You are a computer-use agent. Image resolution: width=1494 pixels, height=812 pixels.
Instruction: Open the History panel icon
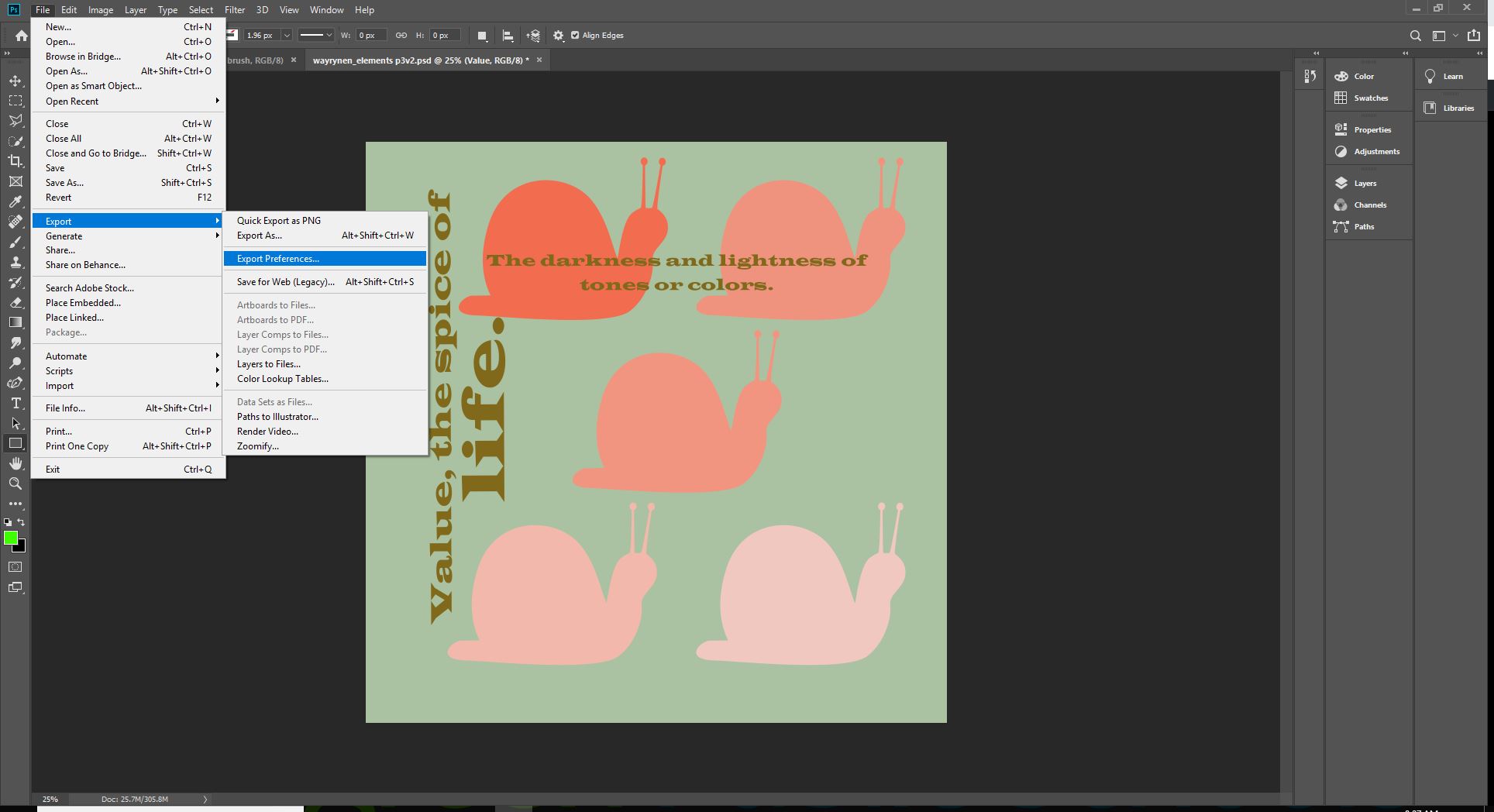[1310, 76]
